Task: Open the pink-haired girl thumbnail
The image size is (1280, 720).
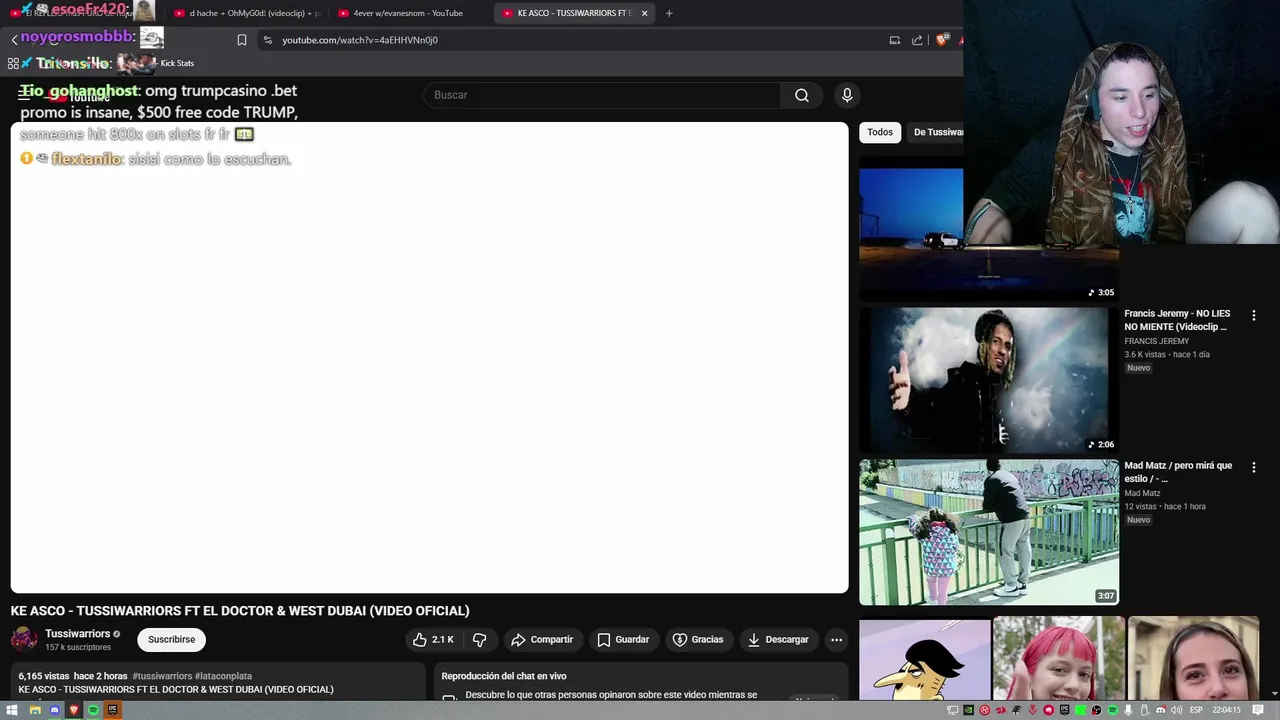Action: click(1059, 660)
